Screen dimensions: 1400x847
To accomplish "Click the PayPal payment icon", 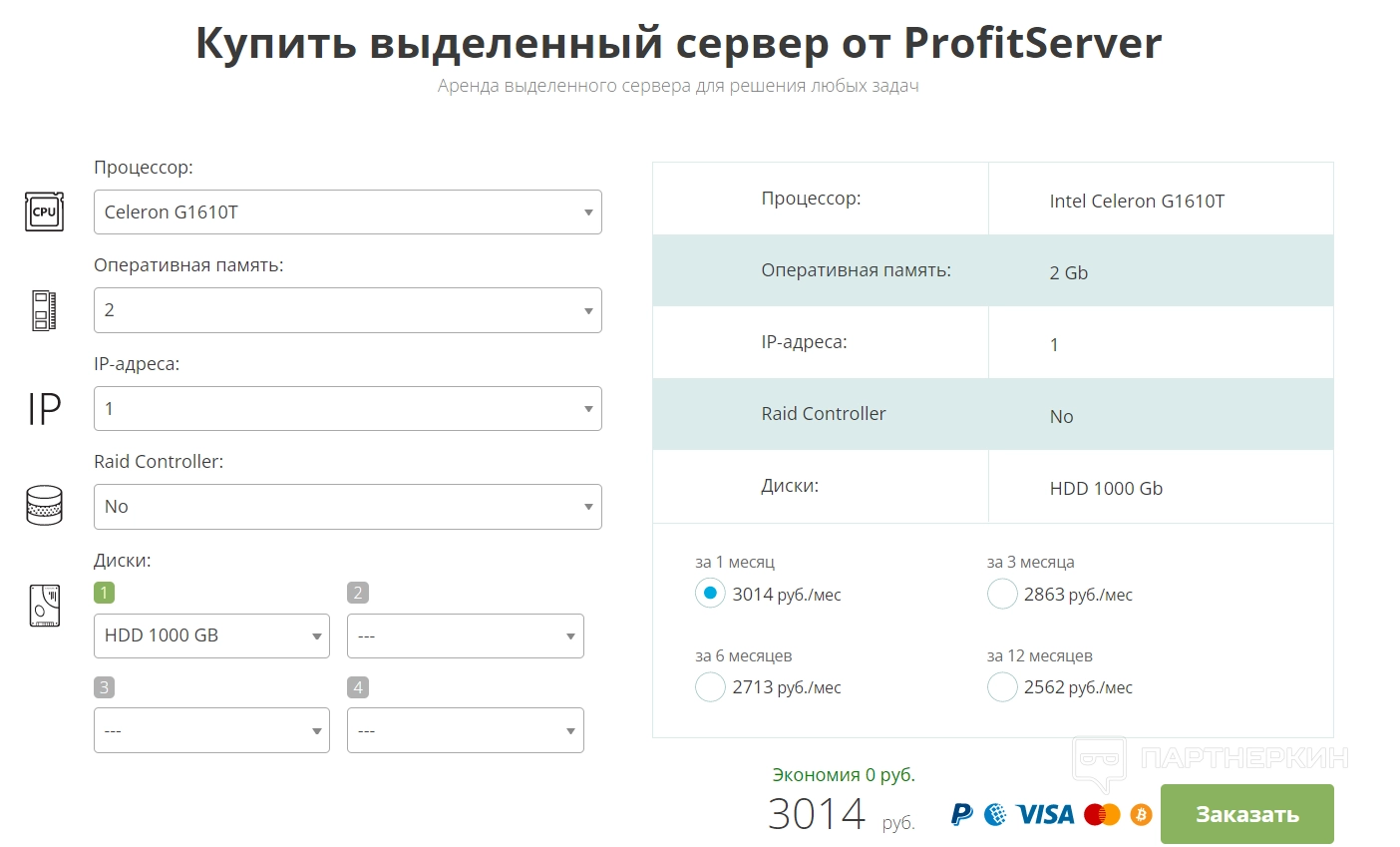I will [961, 814].
